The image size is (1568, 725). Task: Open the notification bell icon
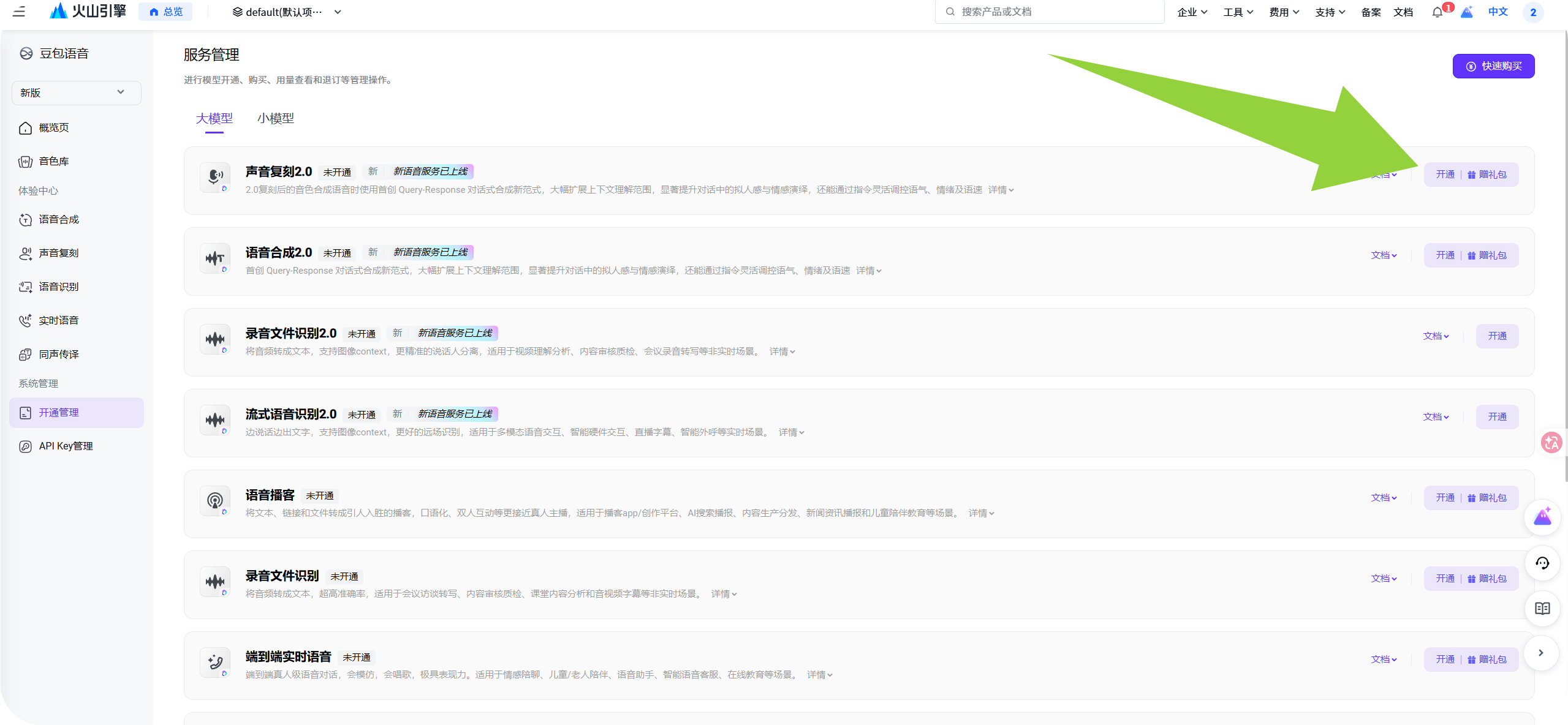point(1437,12)
